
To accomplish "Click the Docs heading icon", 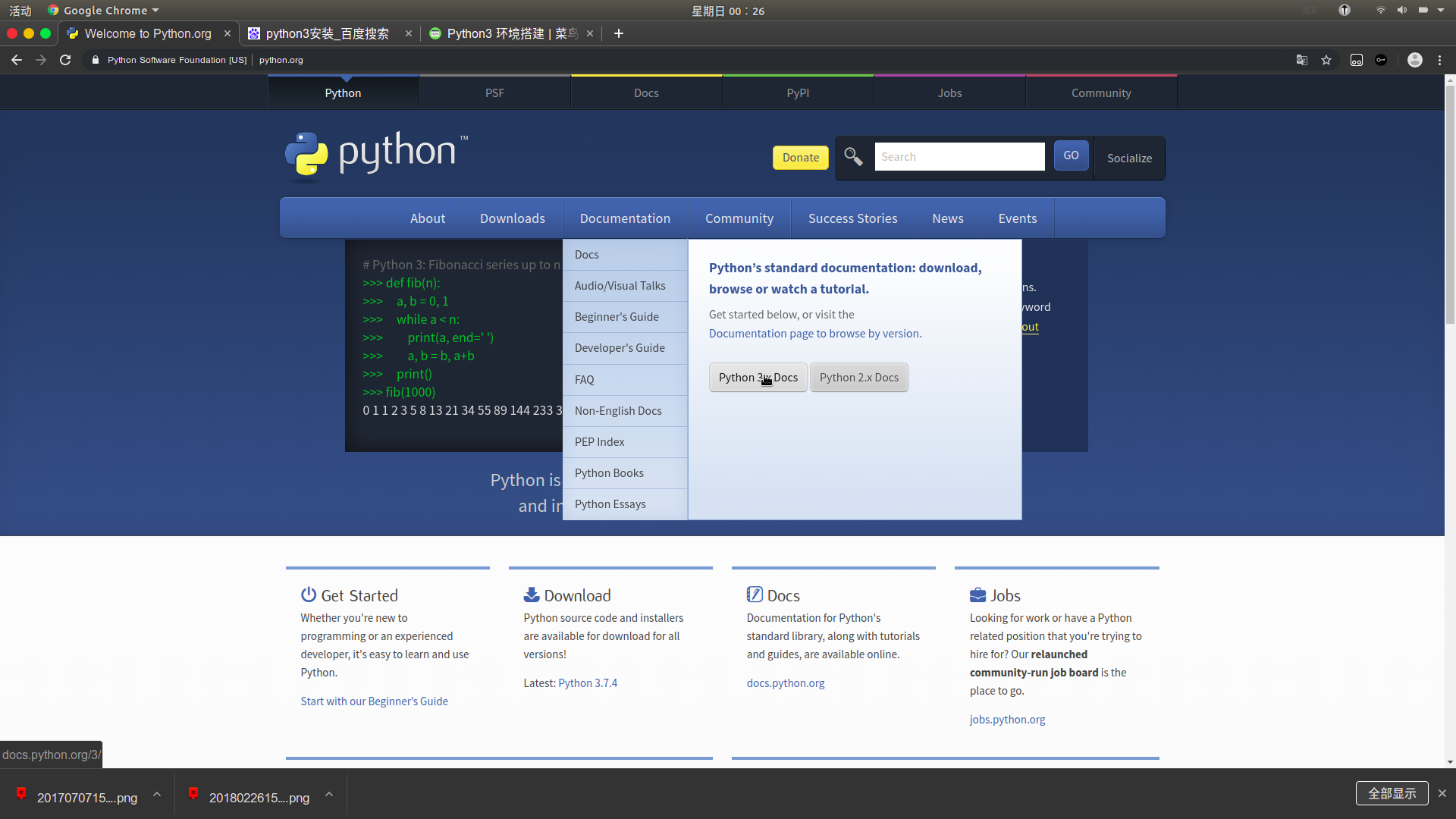I will pyautogui.click(x=755, y=595).
